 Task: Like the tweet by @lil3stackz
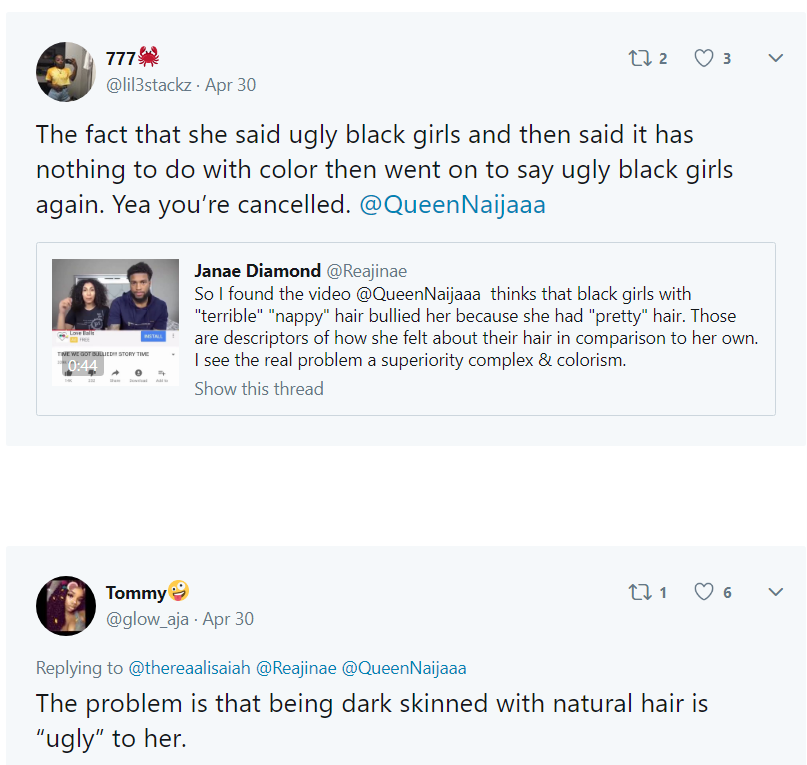[704, 58]
